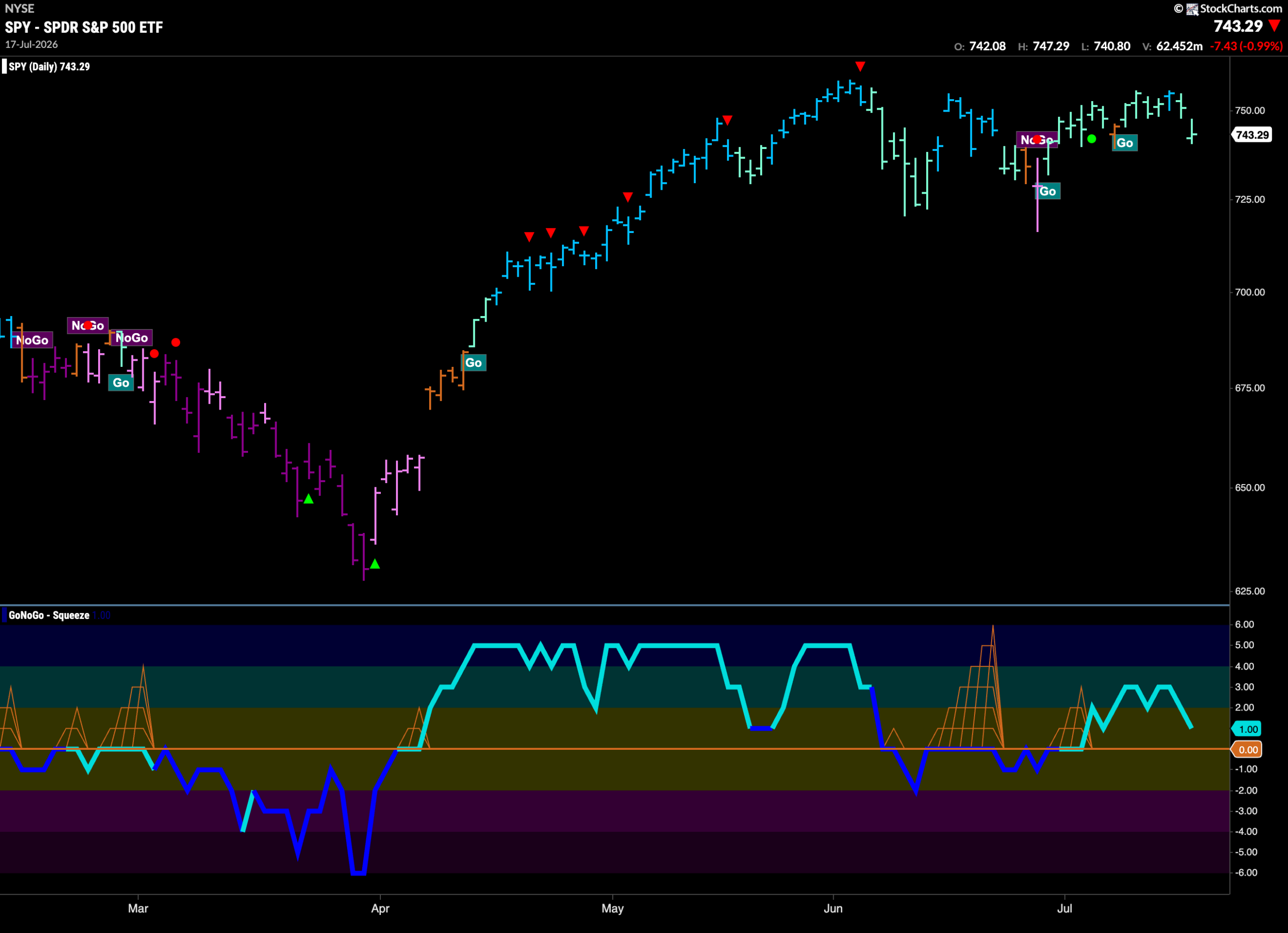Click the 700.00 price axis label
Image resolution: width=1288 pixels, height=933 pixels.
point(1250,292)
